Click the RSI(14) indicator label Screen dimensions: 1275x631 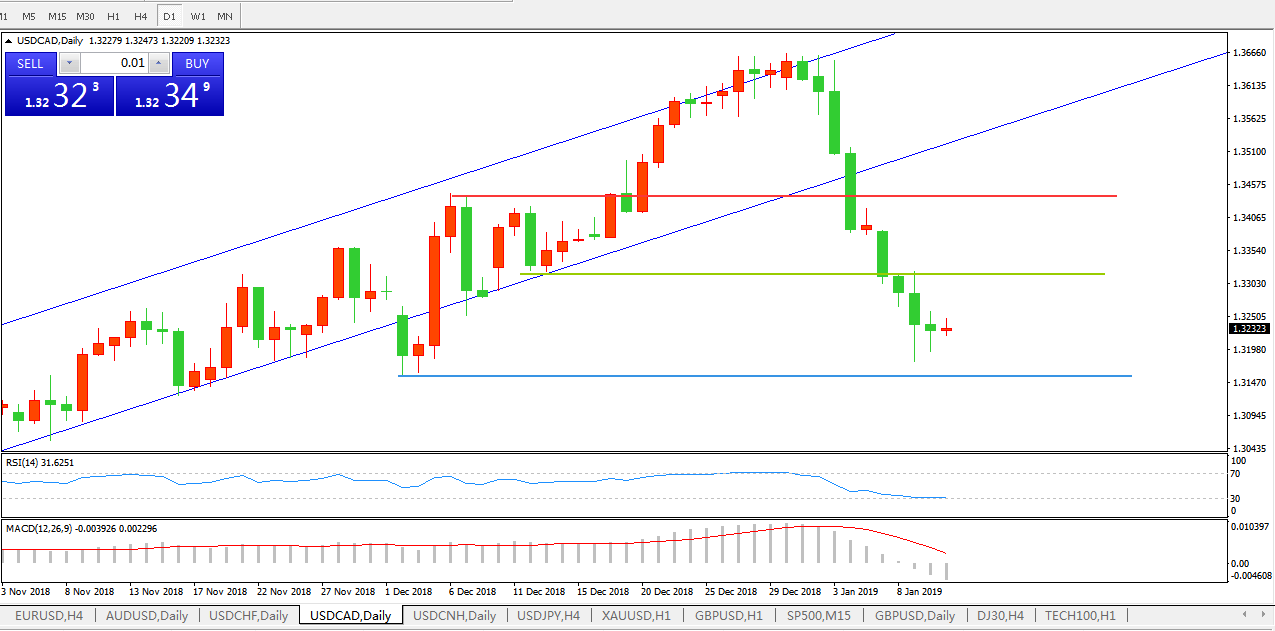click(x=40, y=462)
